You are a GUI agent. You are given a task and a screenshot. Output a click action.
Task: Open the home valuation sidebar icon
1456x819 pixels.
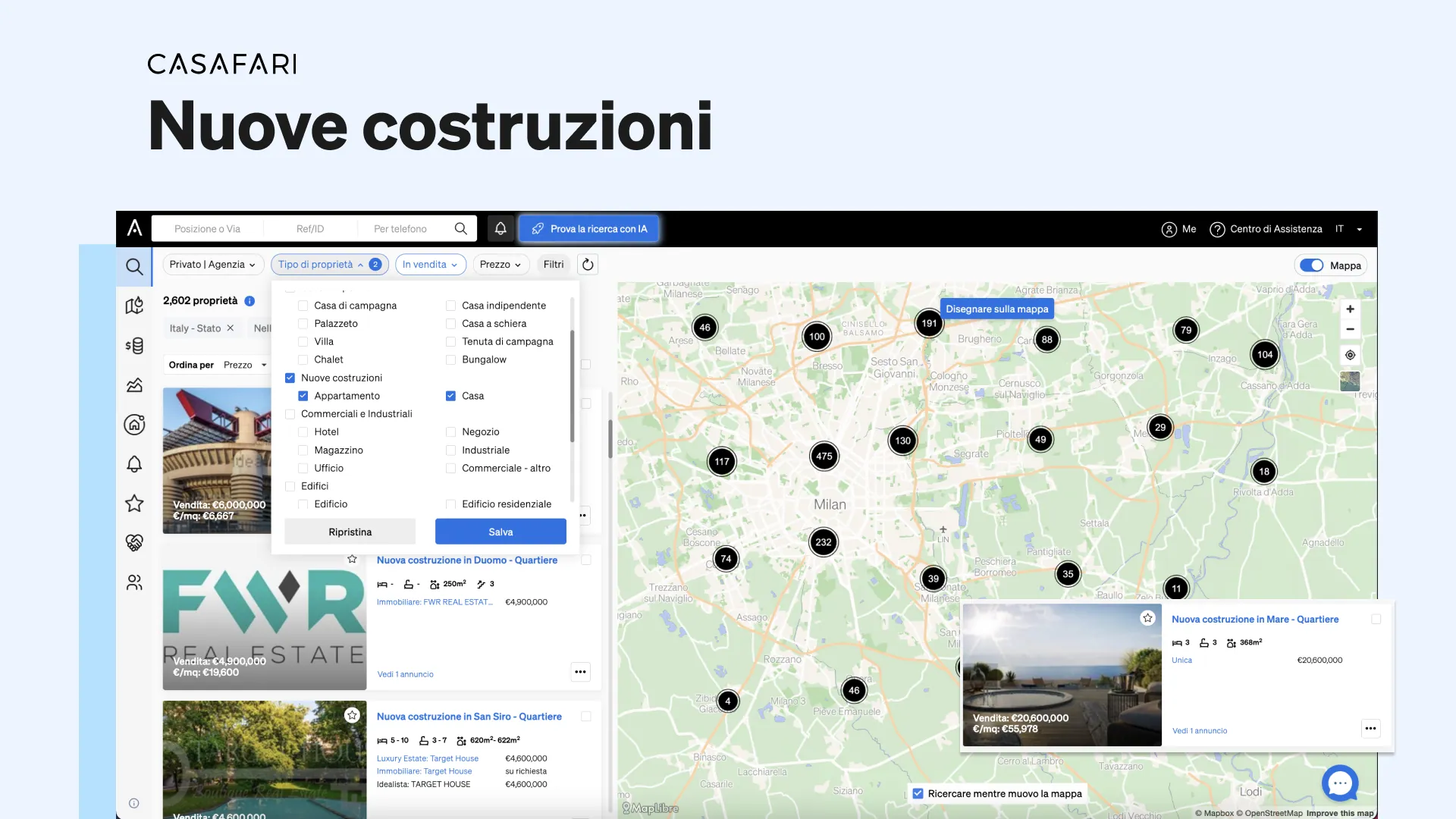134,425
